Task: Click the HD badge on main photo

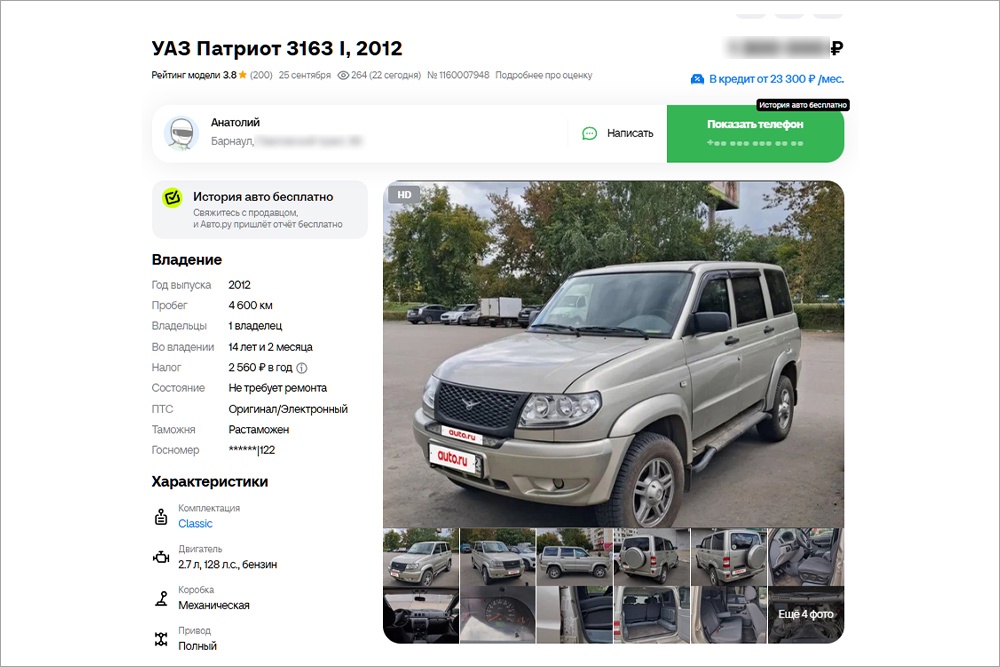Action: [x=404, y=194]
